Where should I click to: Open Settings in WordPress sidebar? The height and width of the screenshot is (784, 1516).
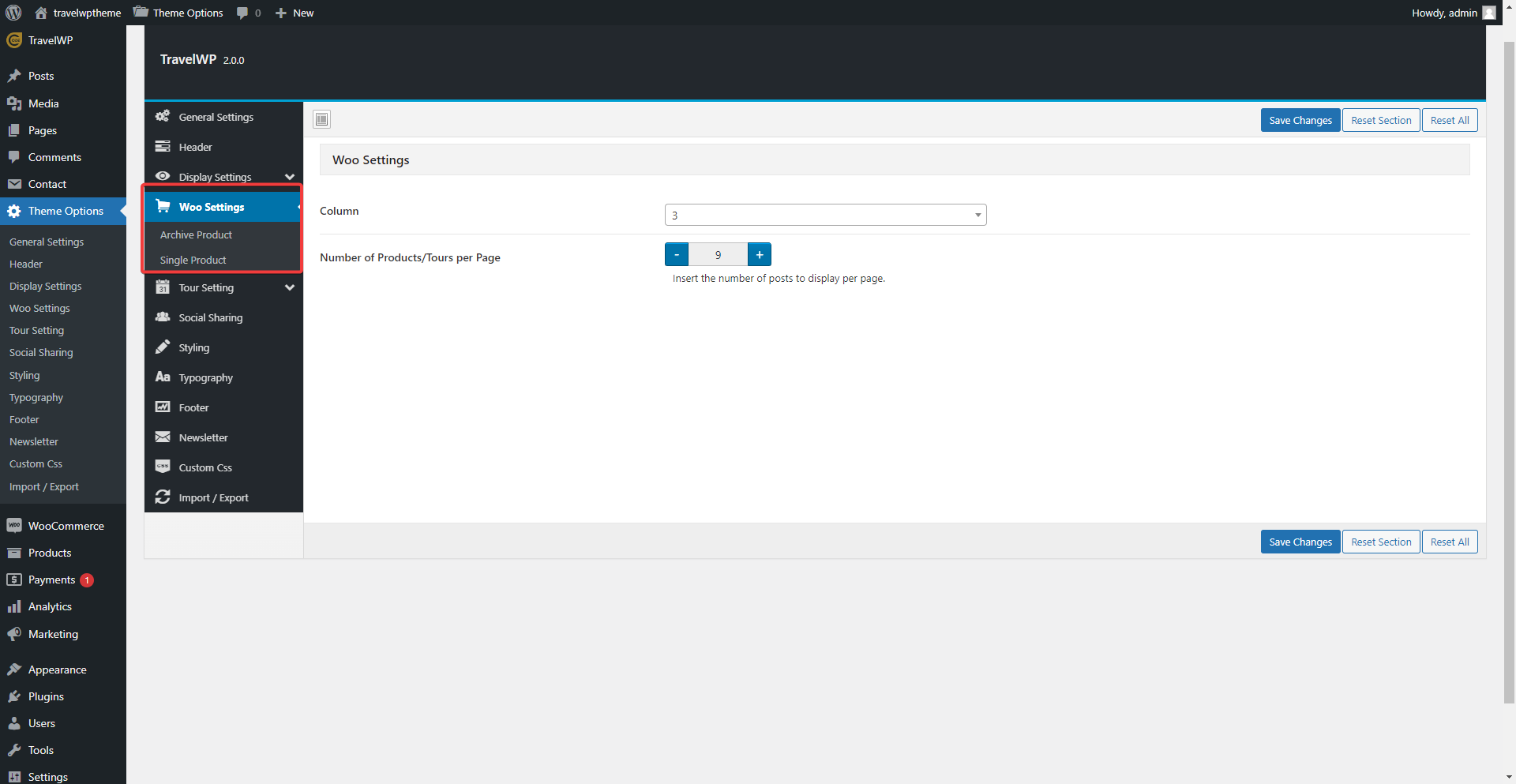(x=48, y=777)
